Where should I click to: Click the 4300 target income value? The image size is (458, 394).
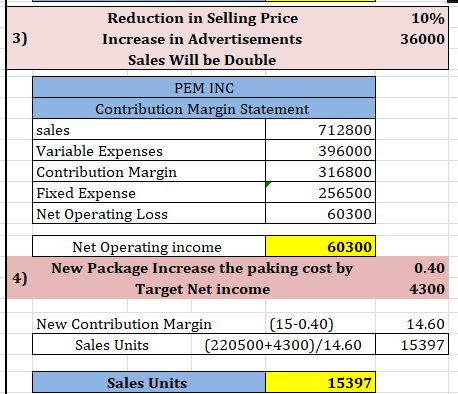[427, 289]
